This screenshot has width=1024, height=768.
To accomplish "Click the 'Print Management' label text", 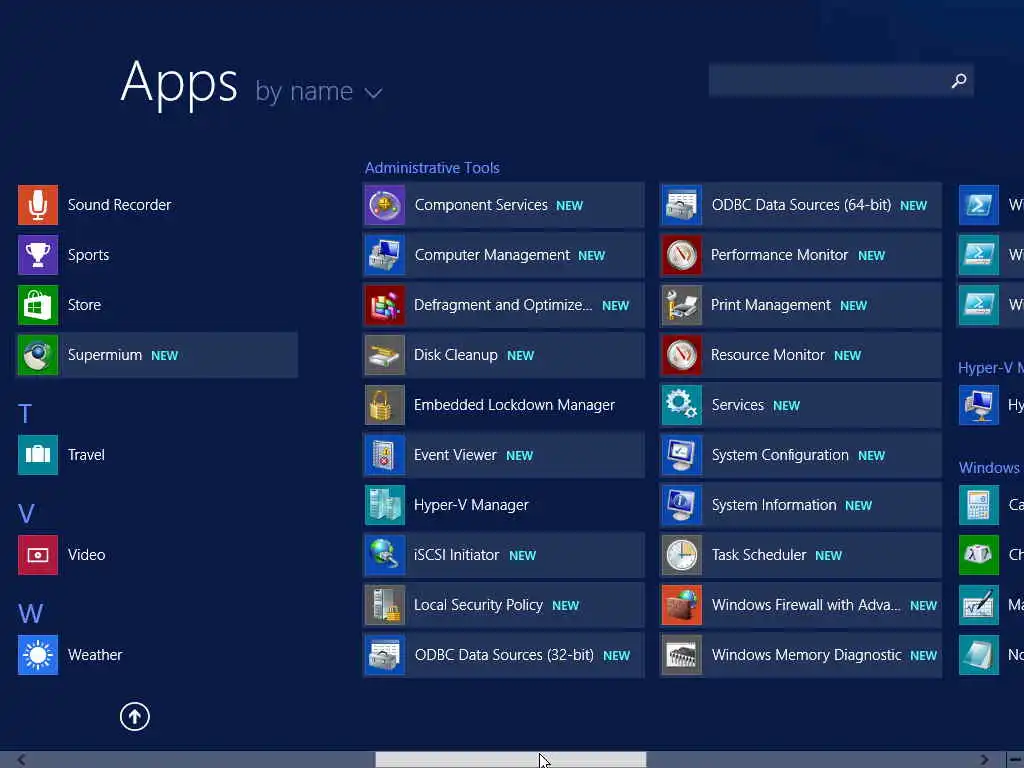I will coord(771,305).
